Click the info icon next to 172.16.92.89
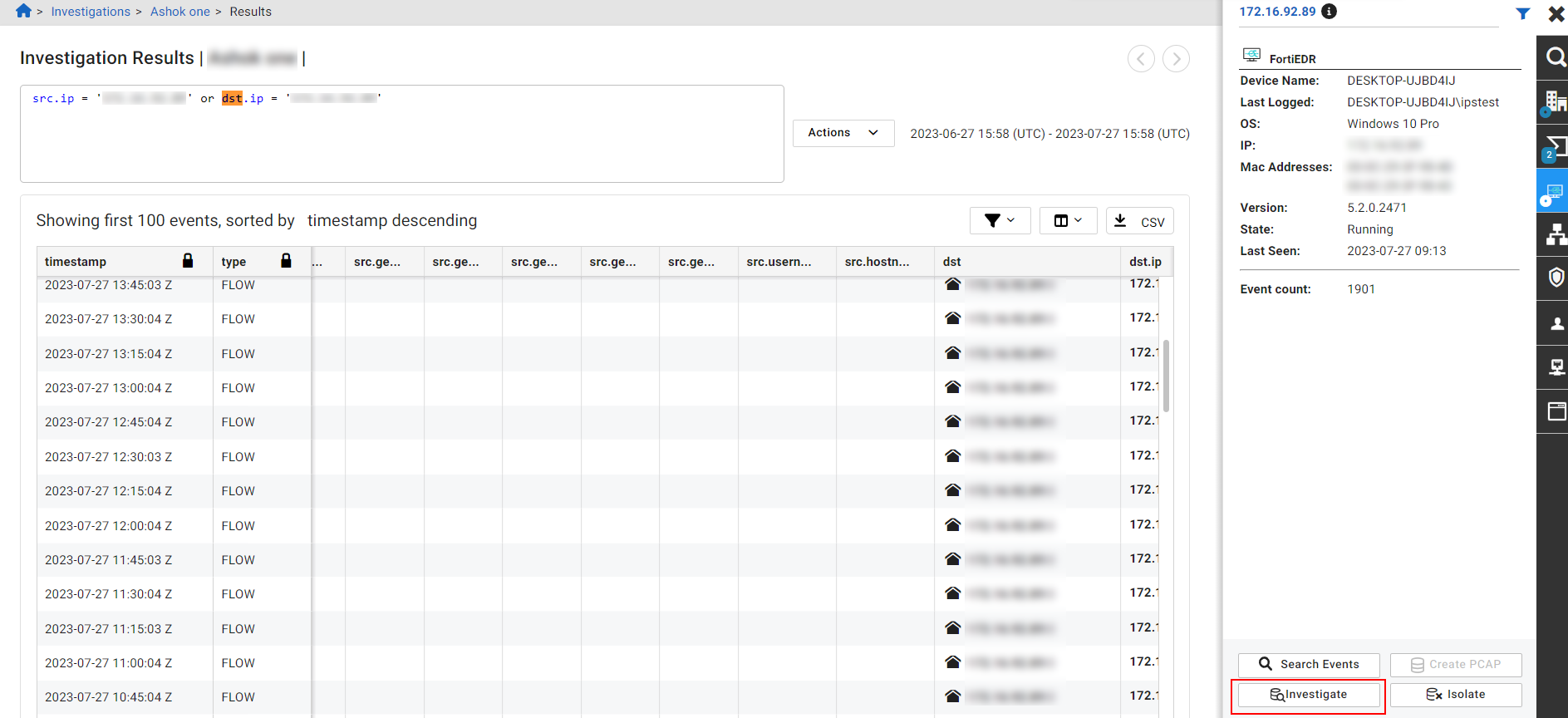This screenshot has width=1568, height=718. pyautogui.click(x=1330, y=12)
